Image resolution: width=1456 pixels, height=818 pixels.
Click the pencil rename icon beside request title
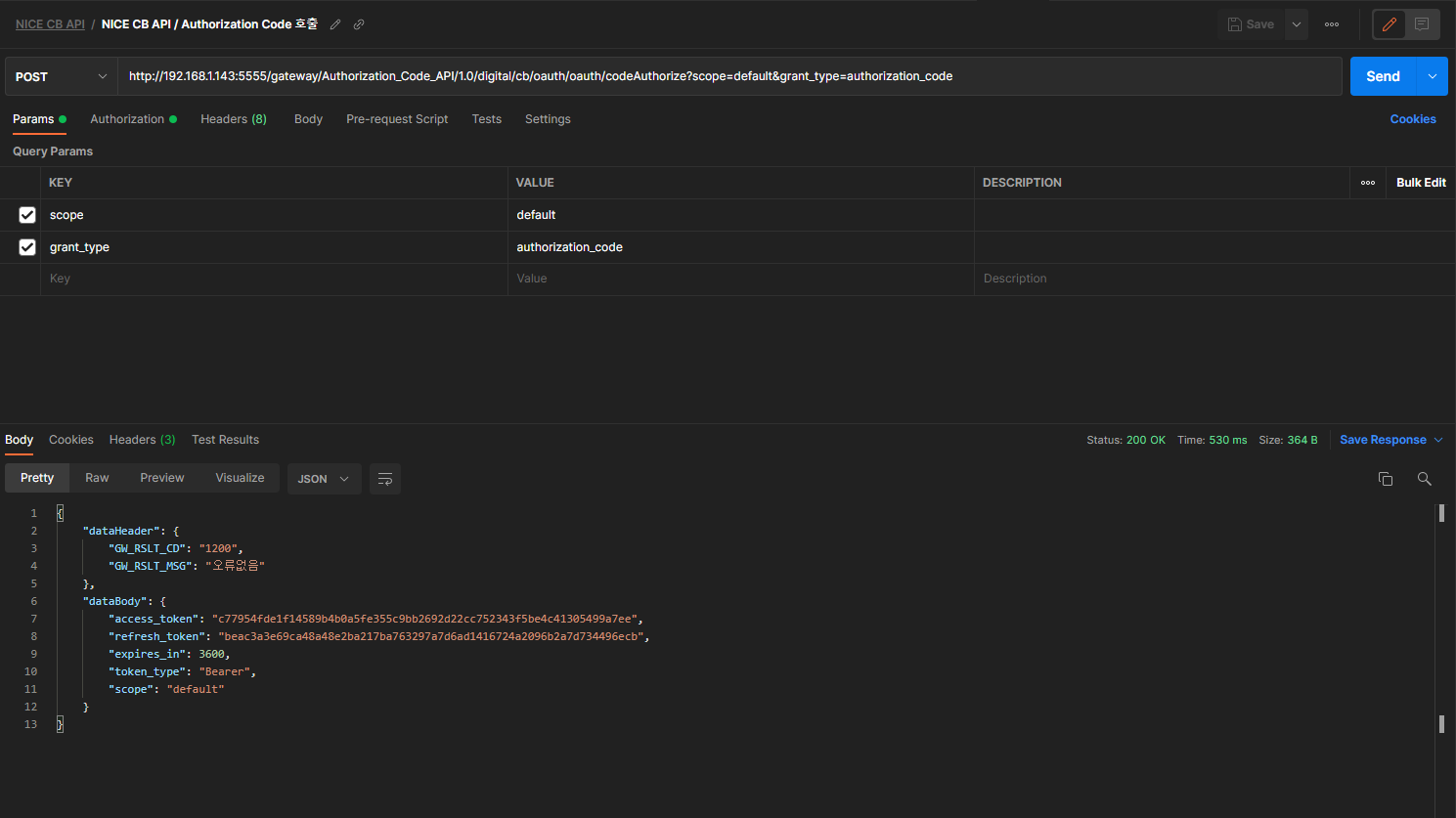335,24
